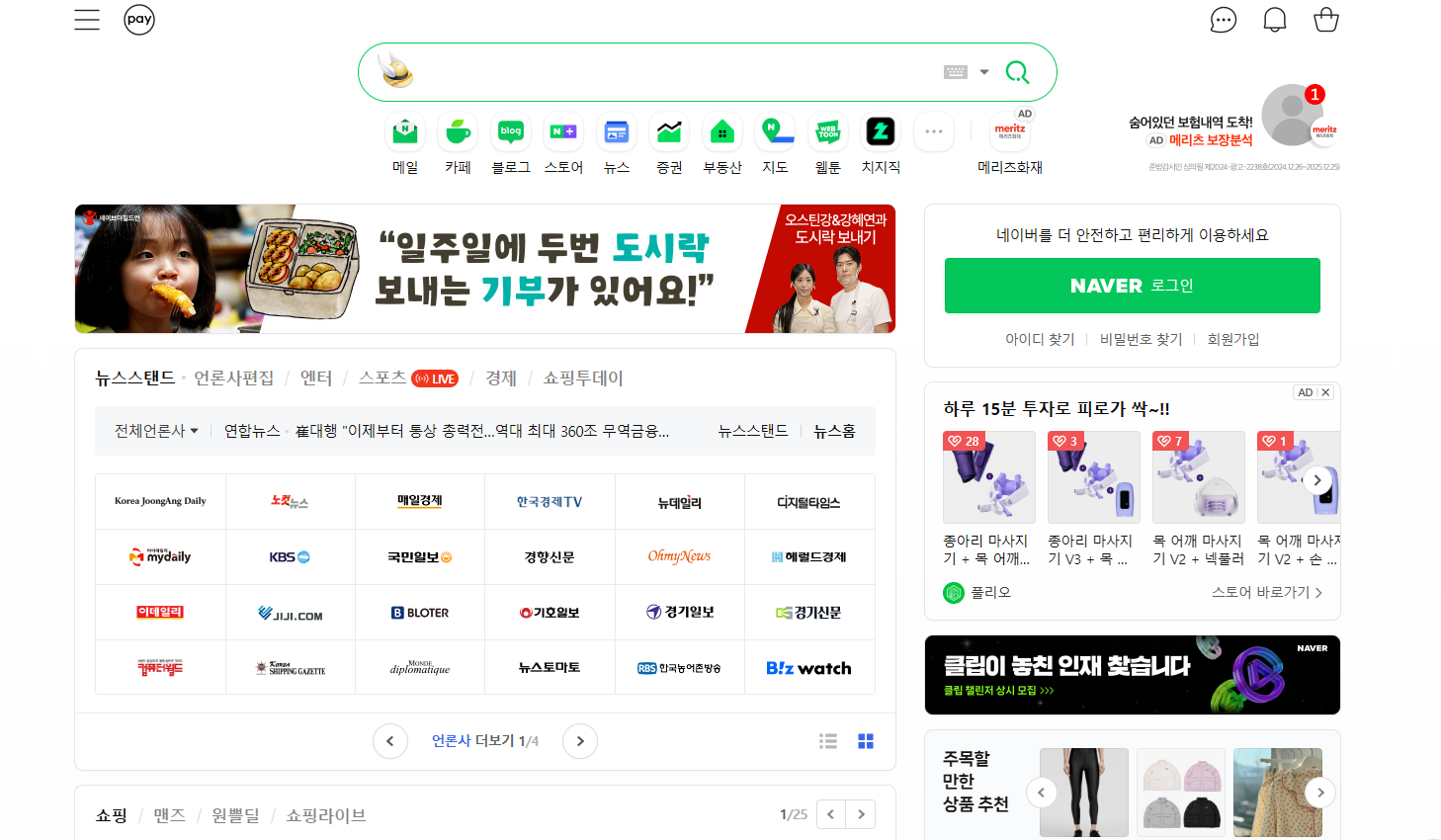This screenshot has width=1441, height=840.
Task: Open the 아이디 찾기 link
Action: pyautogui.click(x=1040, y=339)
